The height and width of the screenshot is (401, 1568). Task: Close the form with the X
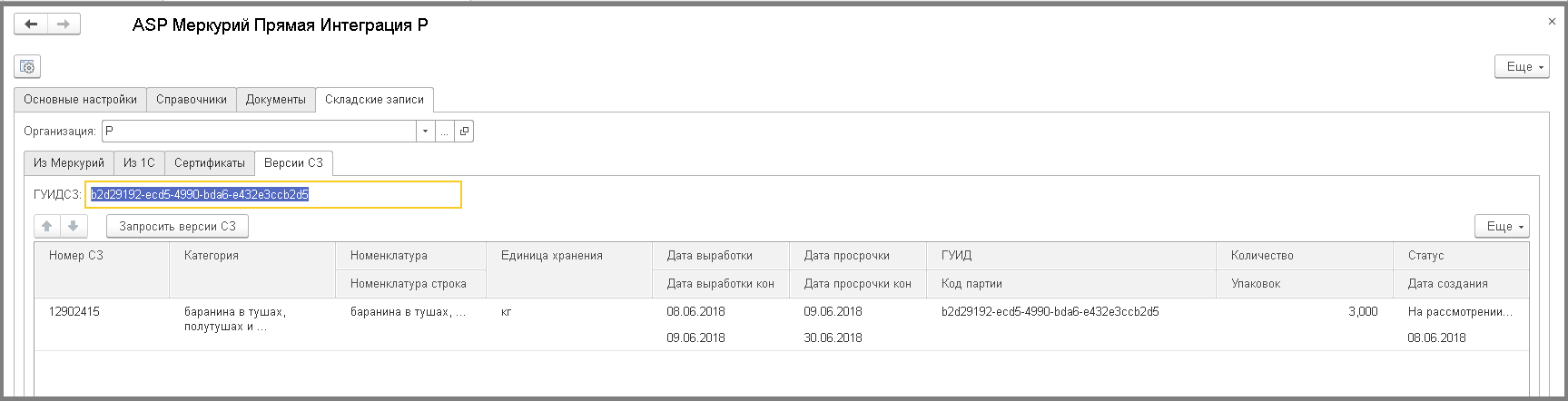1552,21
